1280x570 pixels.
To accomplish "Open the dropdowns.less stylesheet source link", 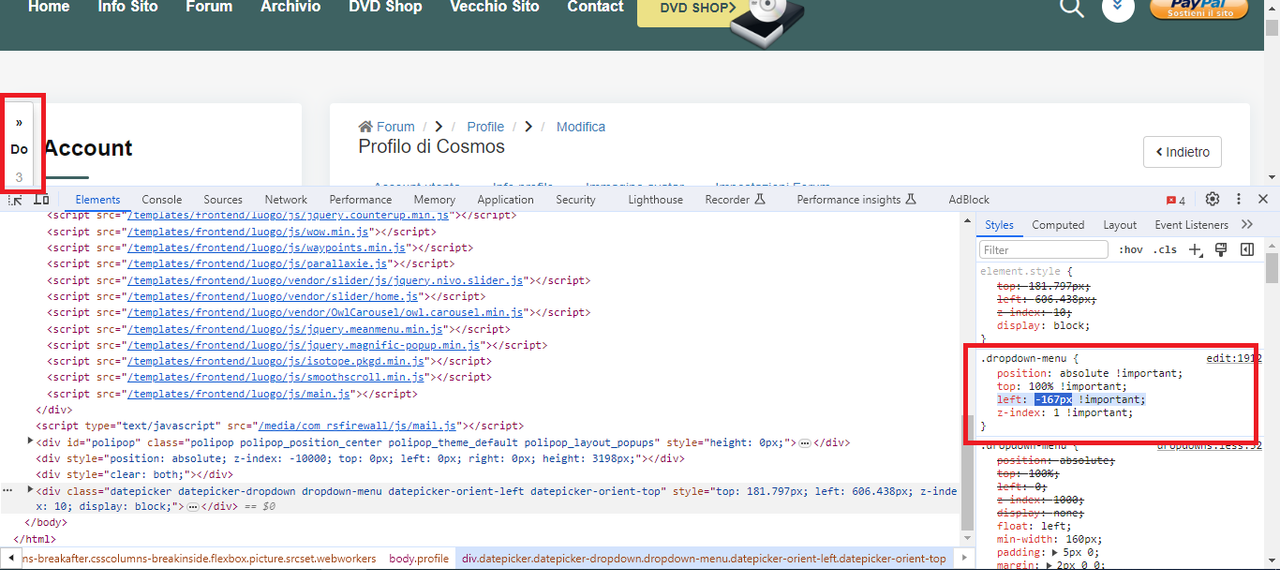I will pyautogui.click(x=1209, y=446).
